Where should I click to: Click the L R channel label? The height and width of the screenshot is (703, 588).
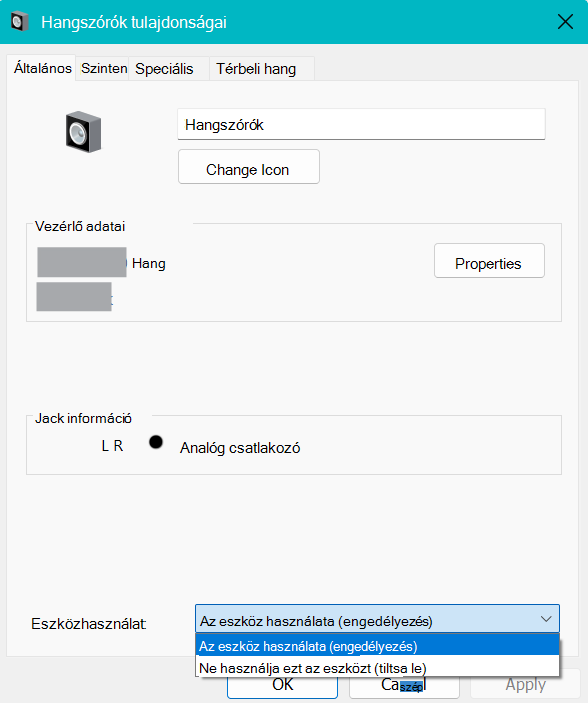[112, 446]
